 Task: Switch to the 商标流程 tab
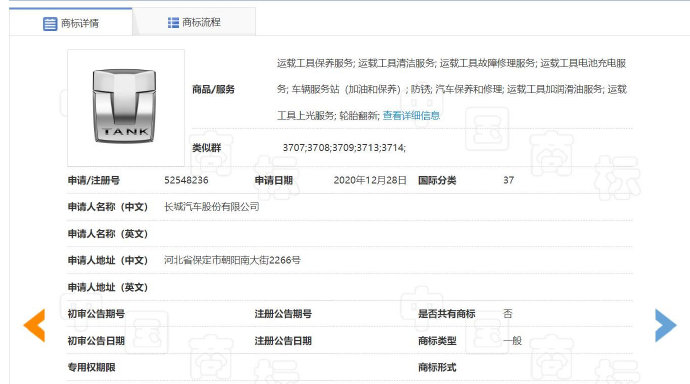coord(194,22)
